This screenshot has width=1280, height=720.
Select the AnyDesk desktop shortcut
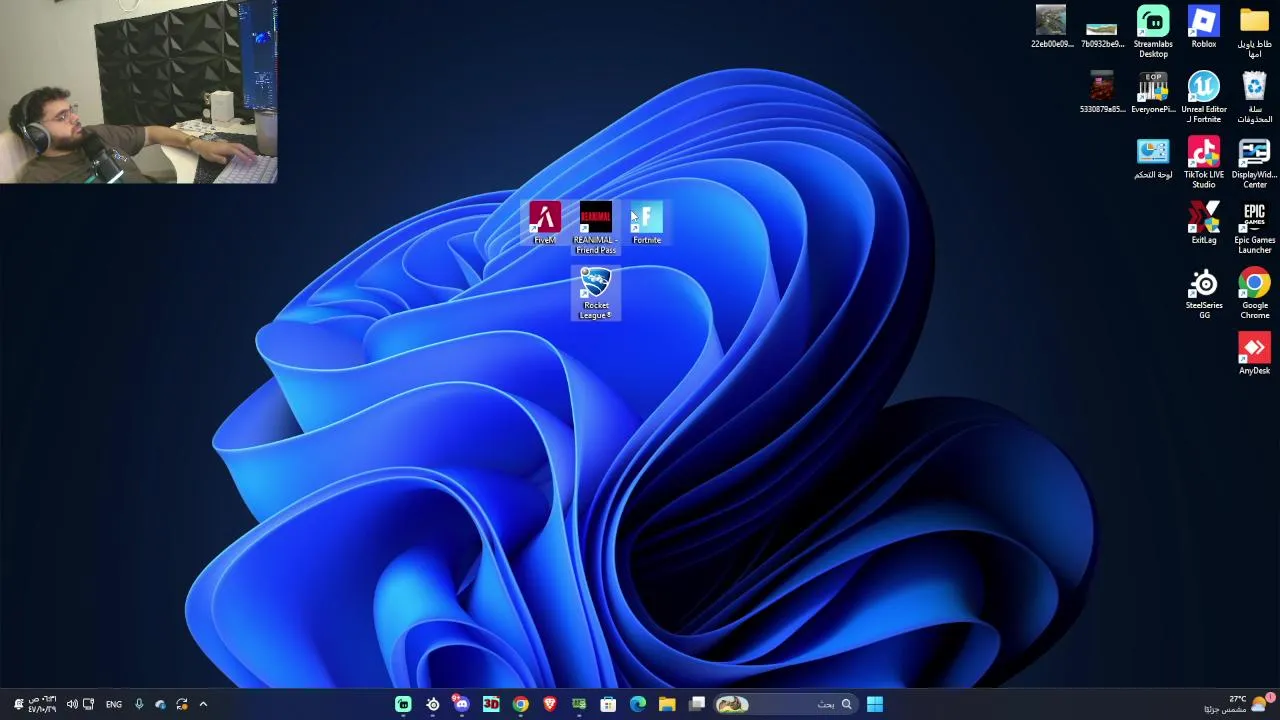click(1255, 354)
